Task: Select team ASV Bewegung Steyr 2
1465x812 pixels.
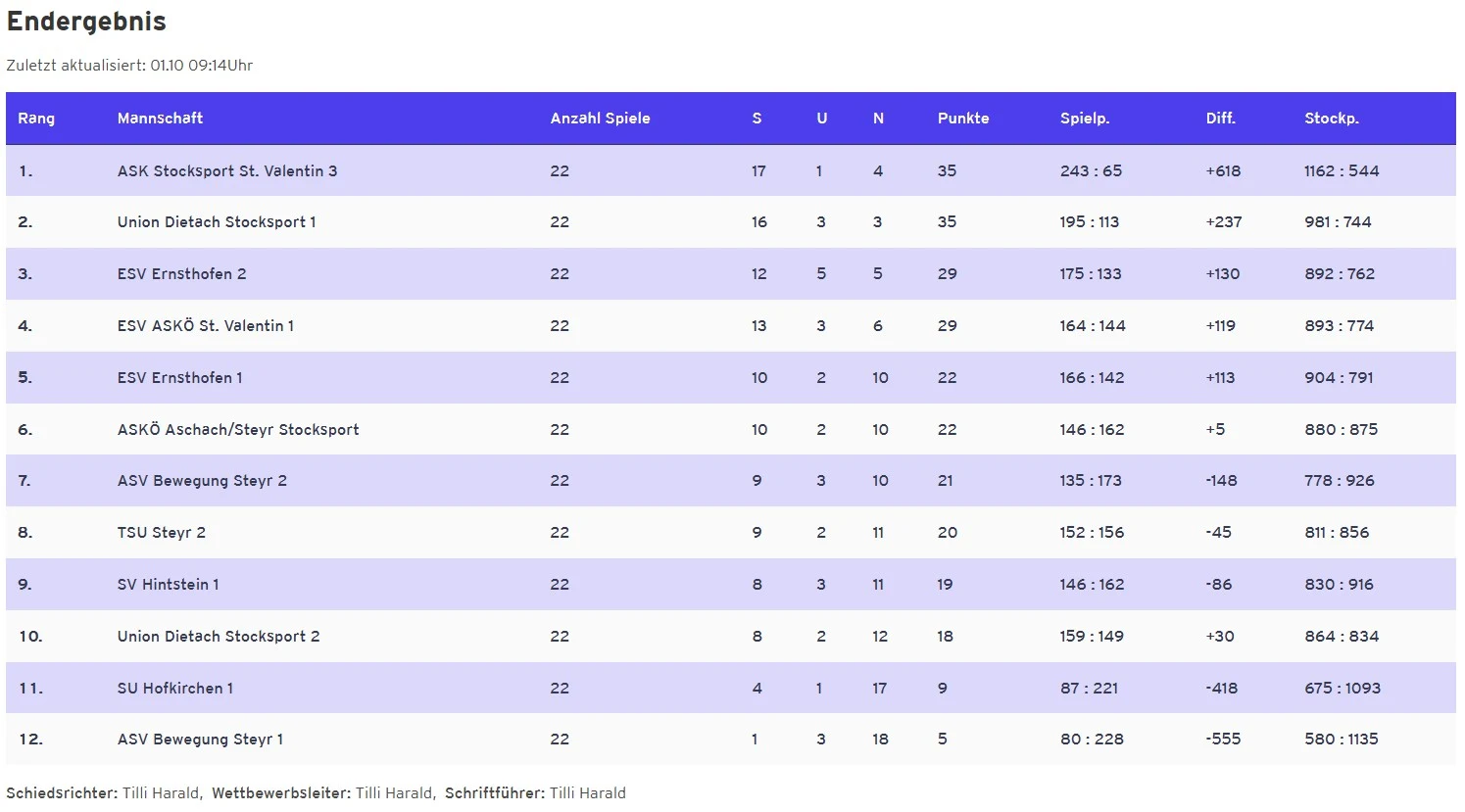Action: pos(202,481)
